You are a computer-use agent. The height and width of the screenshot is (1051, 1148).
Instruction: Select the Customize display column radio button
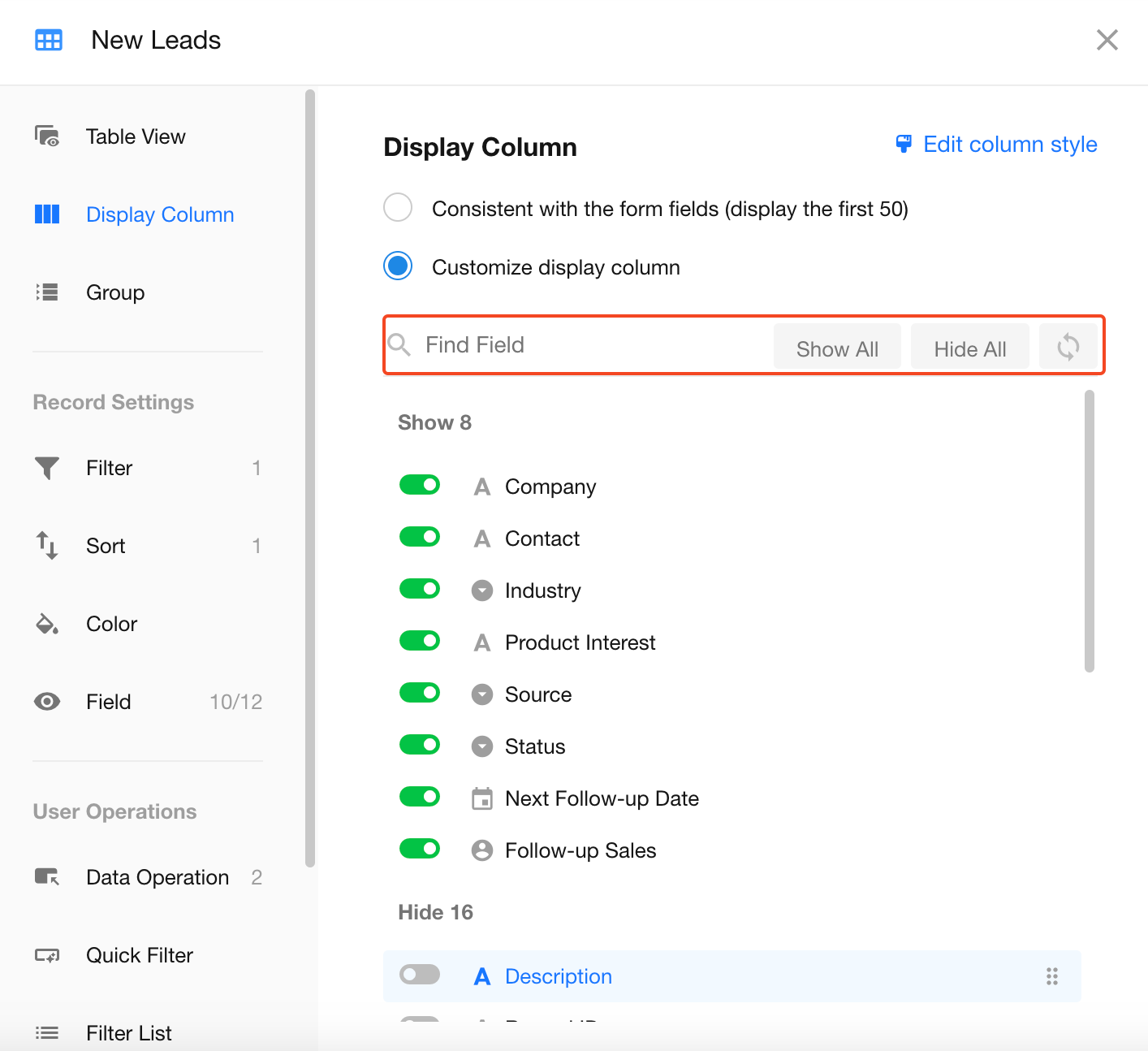[398, 266]
